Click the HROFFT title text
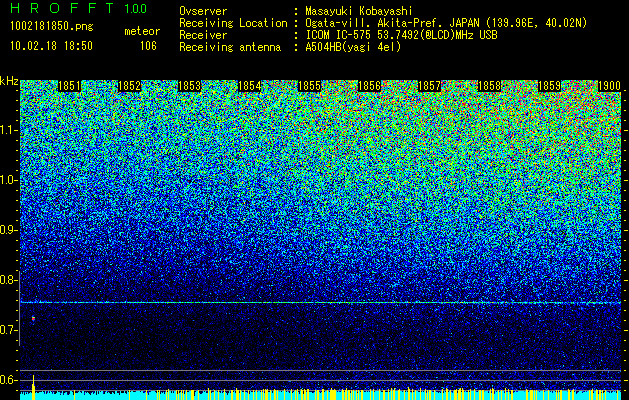 click(62, 8)
